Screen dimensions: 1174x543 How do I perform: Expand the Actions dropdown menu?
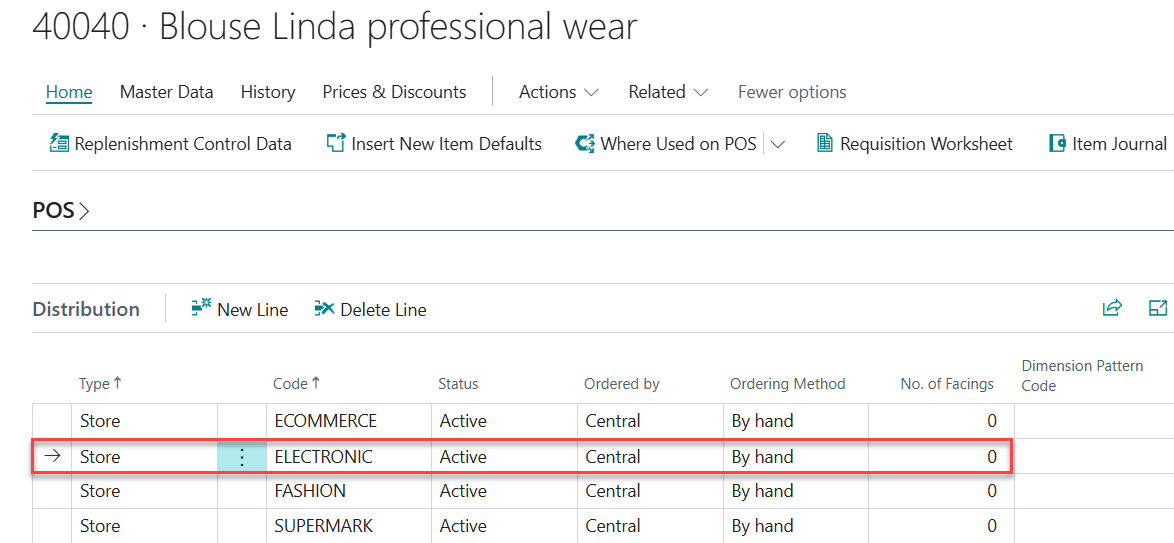(558, 92)
